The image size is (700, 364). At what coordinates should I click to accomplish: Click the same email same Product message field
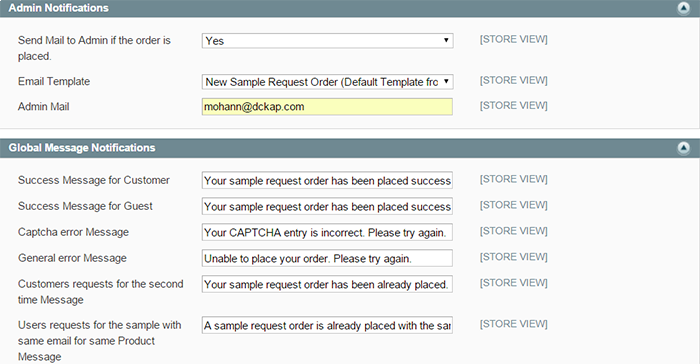327,325
